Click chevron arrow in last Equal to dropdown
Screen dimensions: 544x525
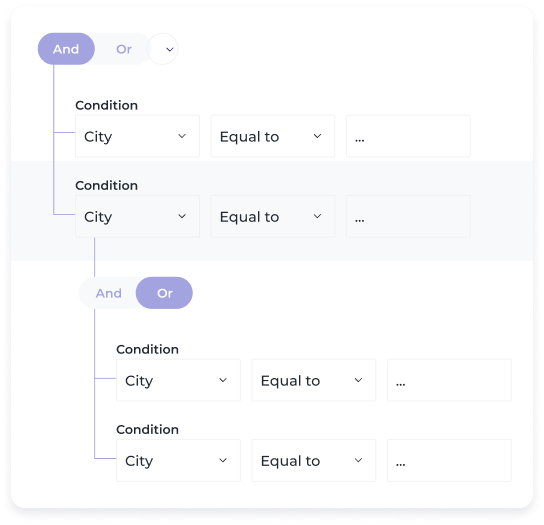pos(358,460)
